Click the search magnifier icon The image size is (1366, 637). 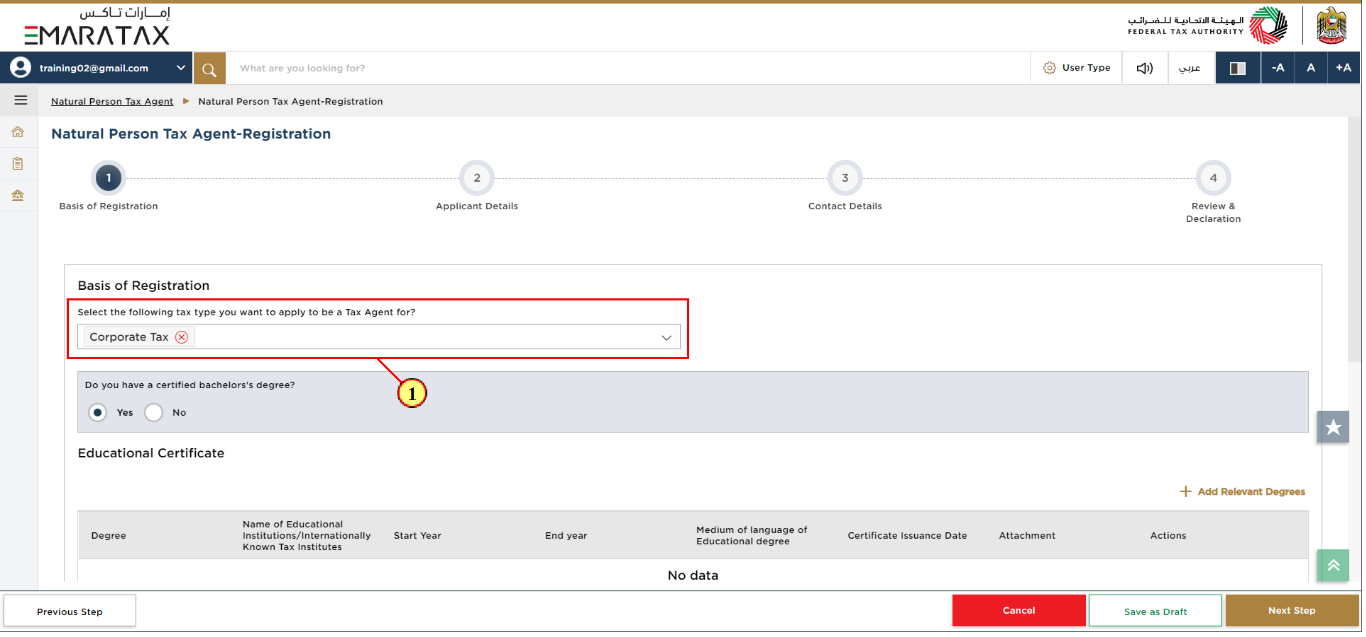tap(209, 68)
